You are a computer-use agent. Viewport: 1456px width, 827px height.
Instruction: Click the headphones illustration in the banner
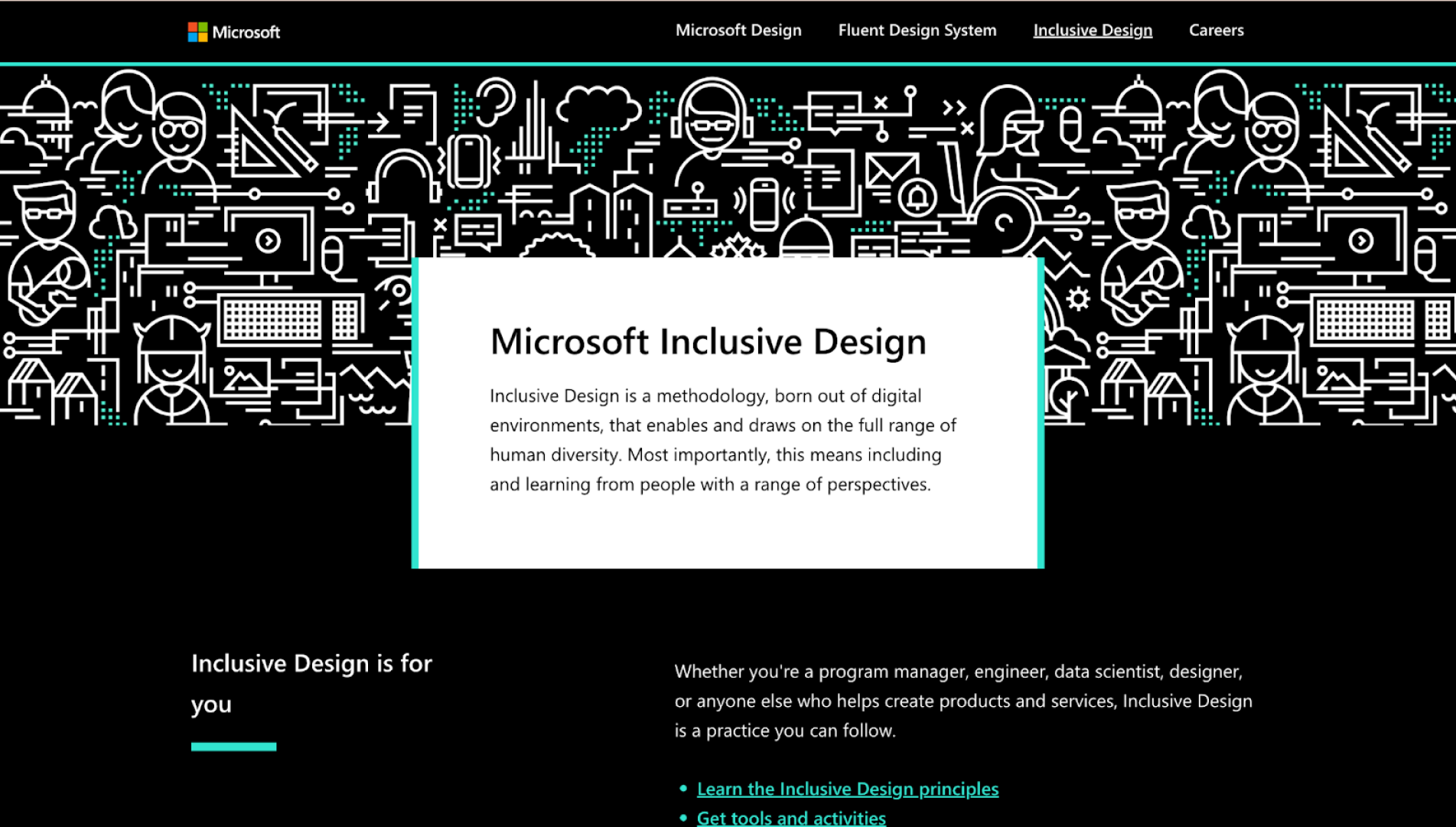[x=403, y=174]
